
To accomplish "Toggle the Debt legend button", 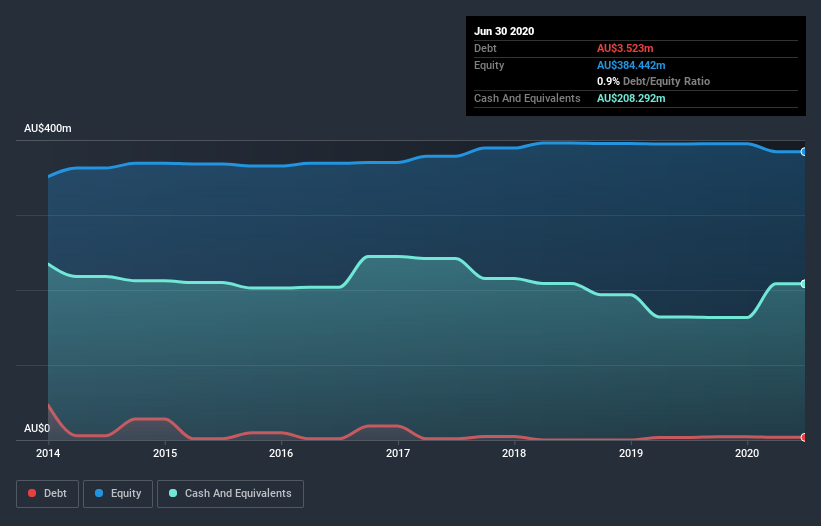I will pos(47,494).
